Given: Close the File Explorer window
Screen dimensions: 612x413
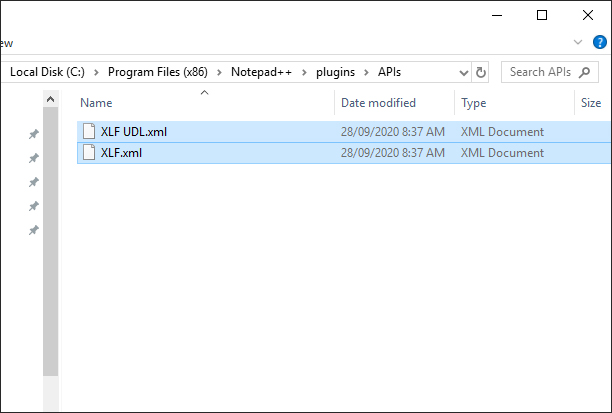Looking at the screenshot, I should pyautogui.click(x=588, y=15).
